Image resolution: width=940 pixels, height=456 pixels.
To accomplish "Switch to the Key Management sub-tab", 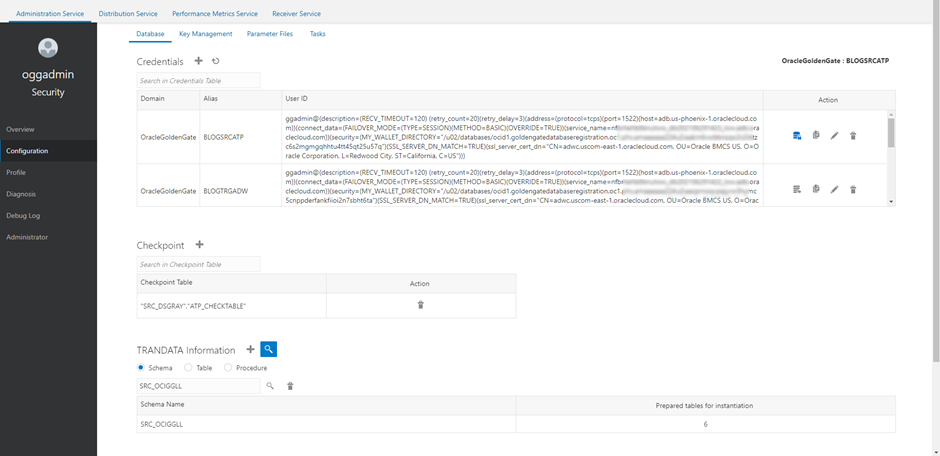I will pos(206,34).
